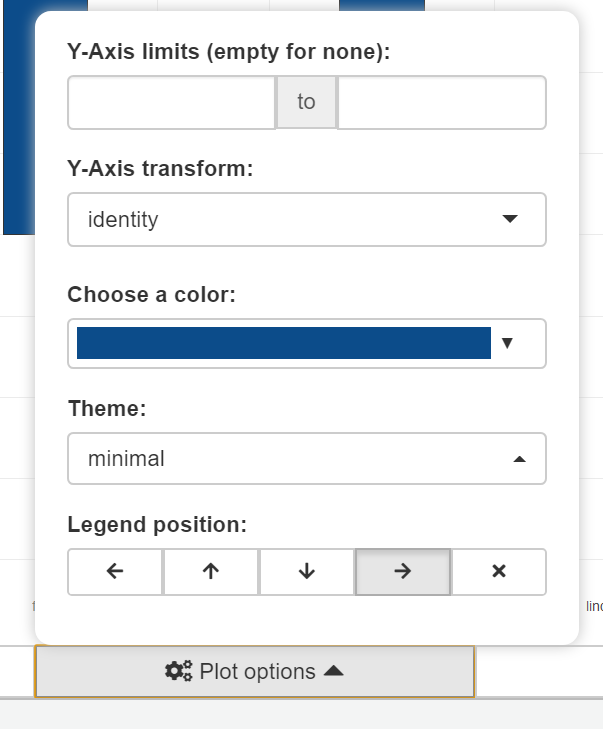Click the "Choose a color:" label

pyautogui.click(x=151, y=295)
